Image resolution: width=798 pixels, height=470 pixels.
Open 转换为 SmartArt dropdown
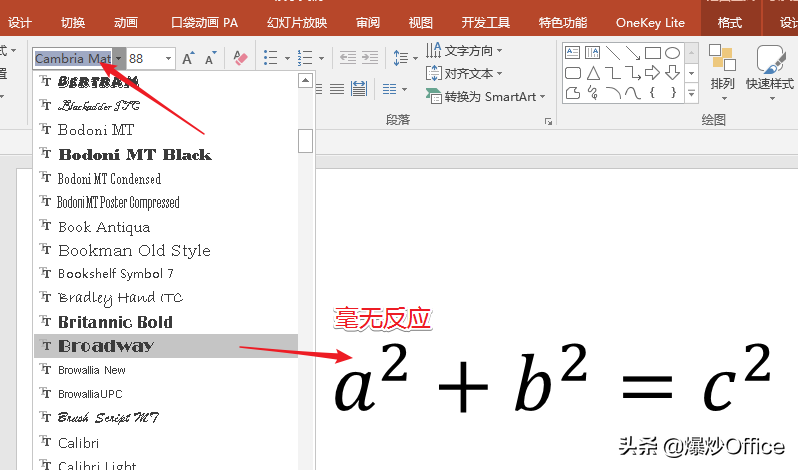click(x=486, y=96)
